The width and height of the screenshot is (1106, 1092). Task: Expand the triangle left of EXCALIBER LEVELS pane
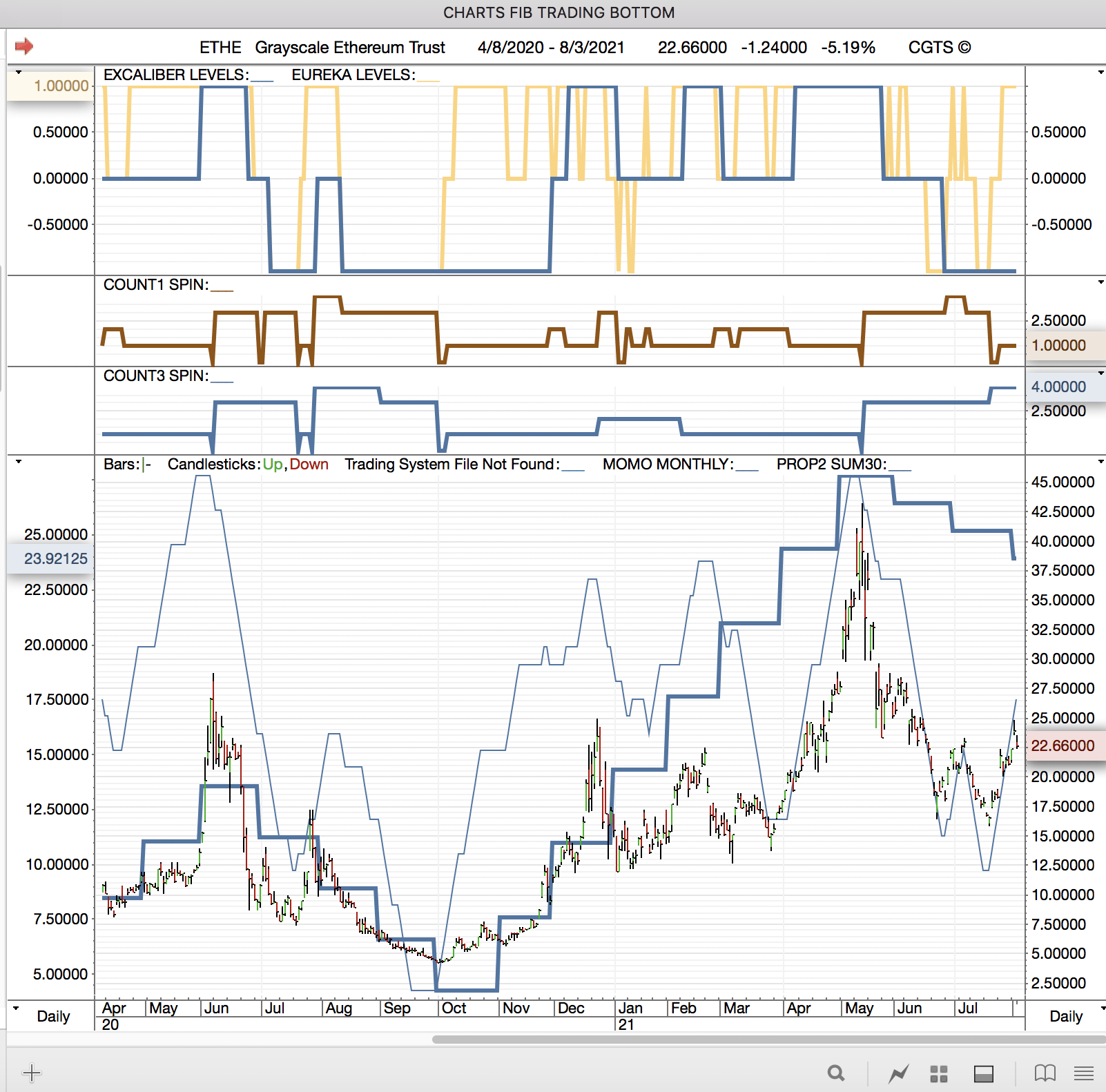[19, 72]
